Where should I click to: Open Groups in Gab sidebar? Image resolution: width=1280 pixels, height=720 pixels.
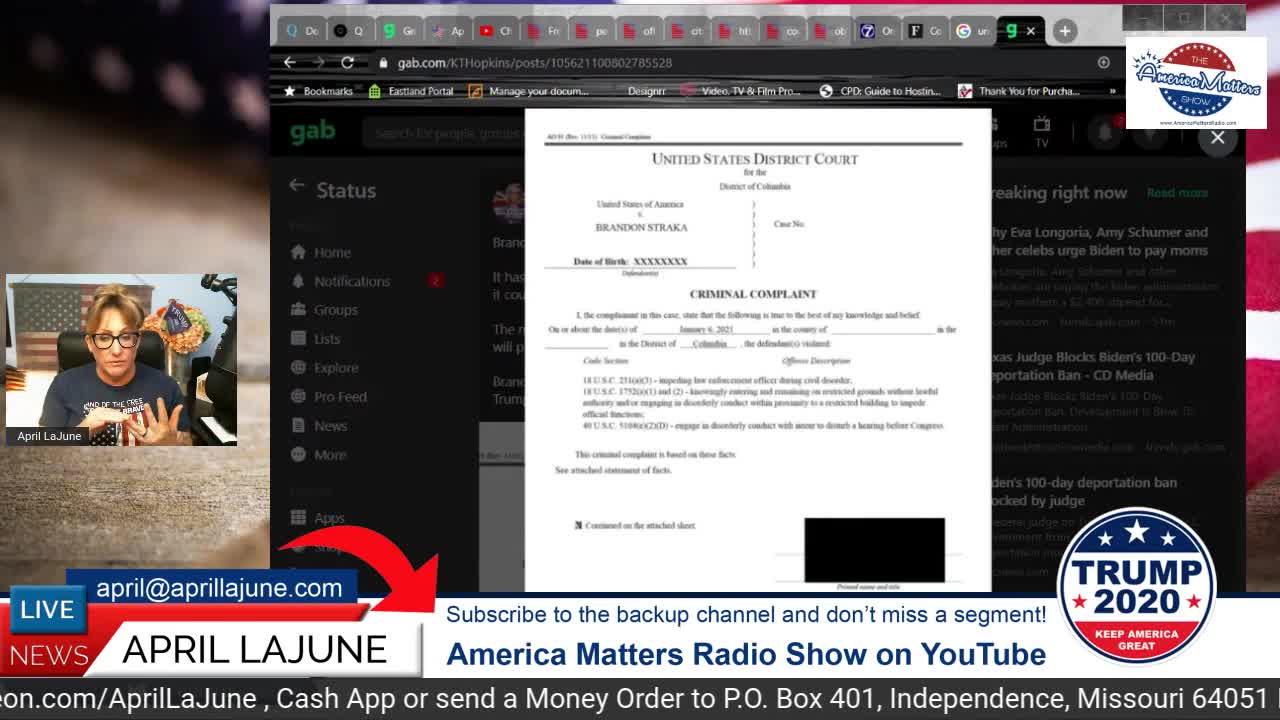(x=324, y=310)
